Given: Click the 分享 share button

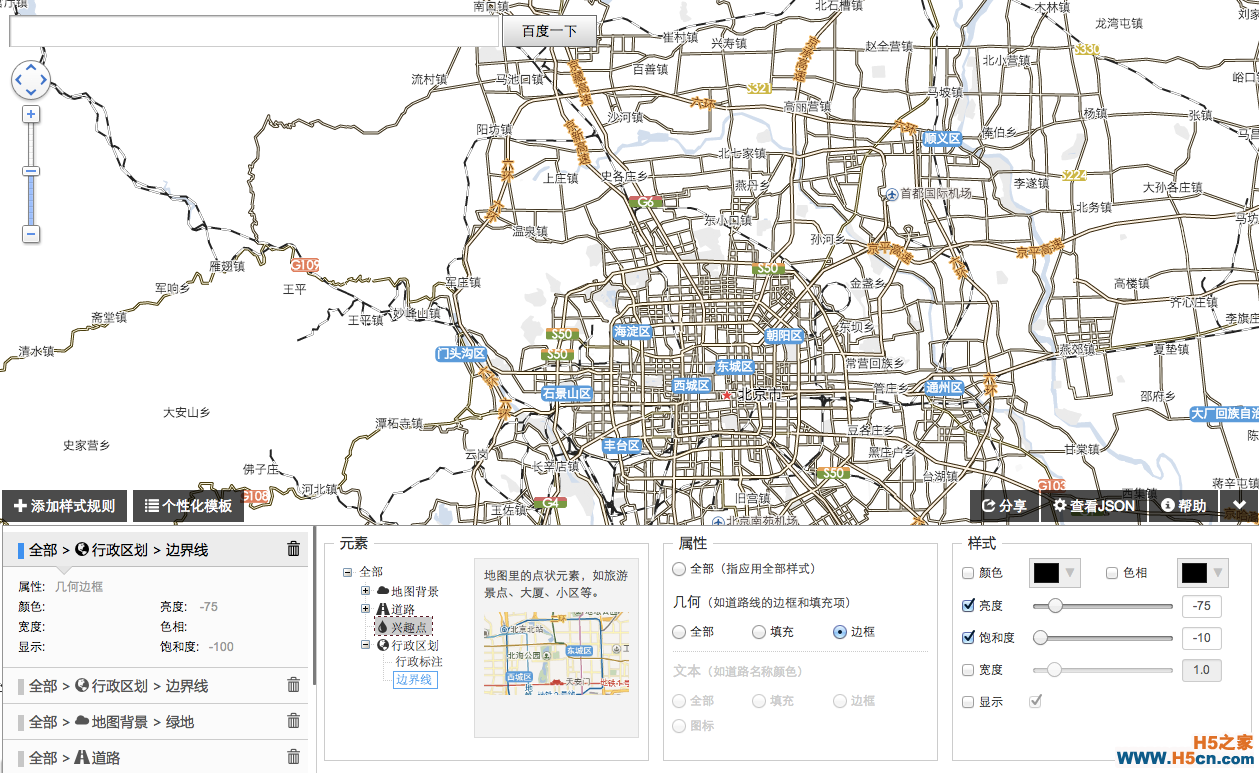Looking at the screenshot, I should 1004,505.
